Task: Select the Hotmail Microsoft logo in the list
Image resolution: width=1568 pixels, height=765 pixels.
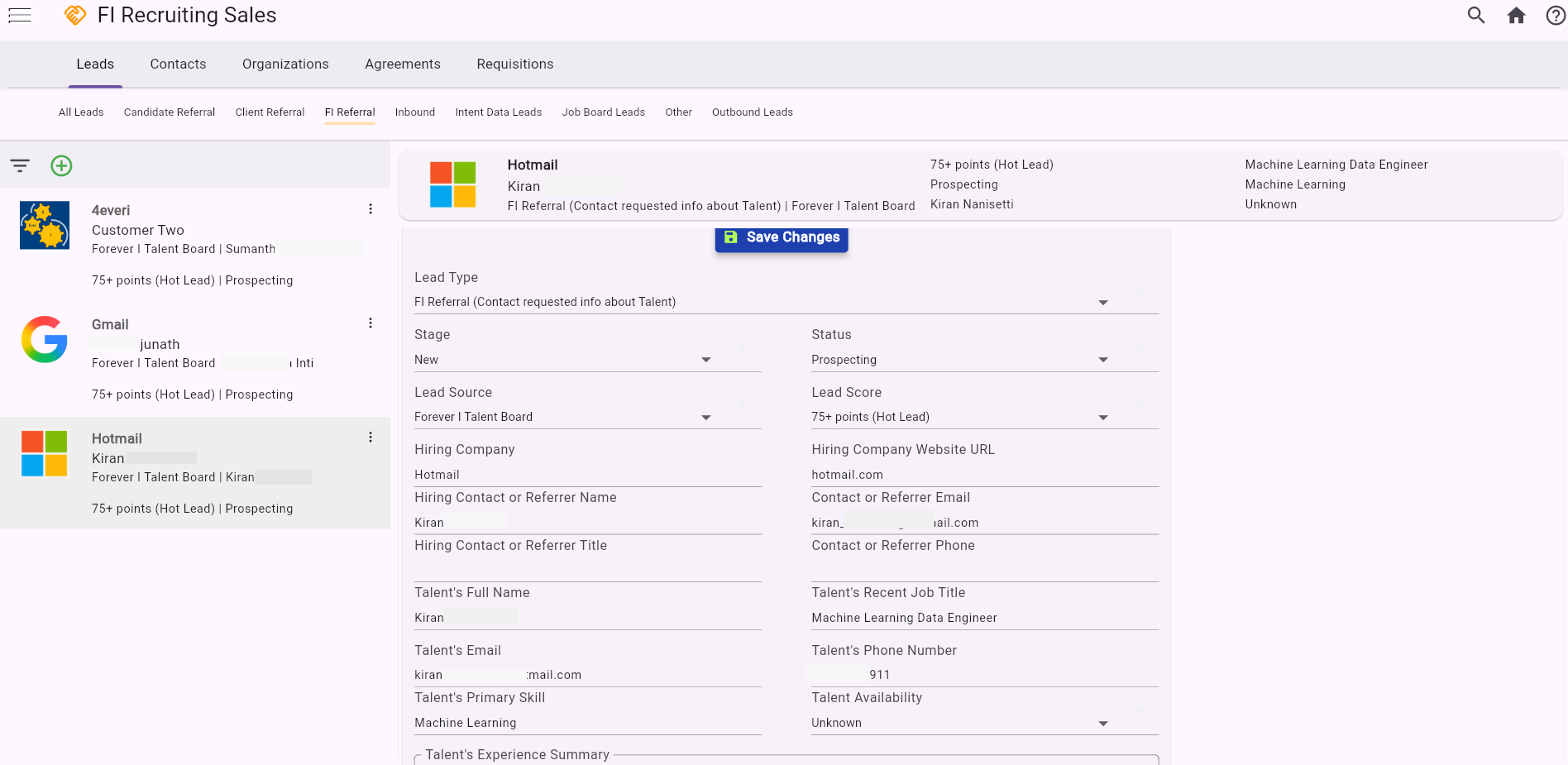Action: [x=45, y=453]
